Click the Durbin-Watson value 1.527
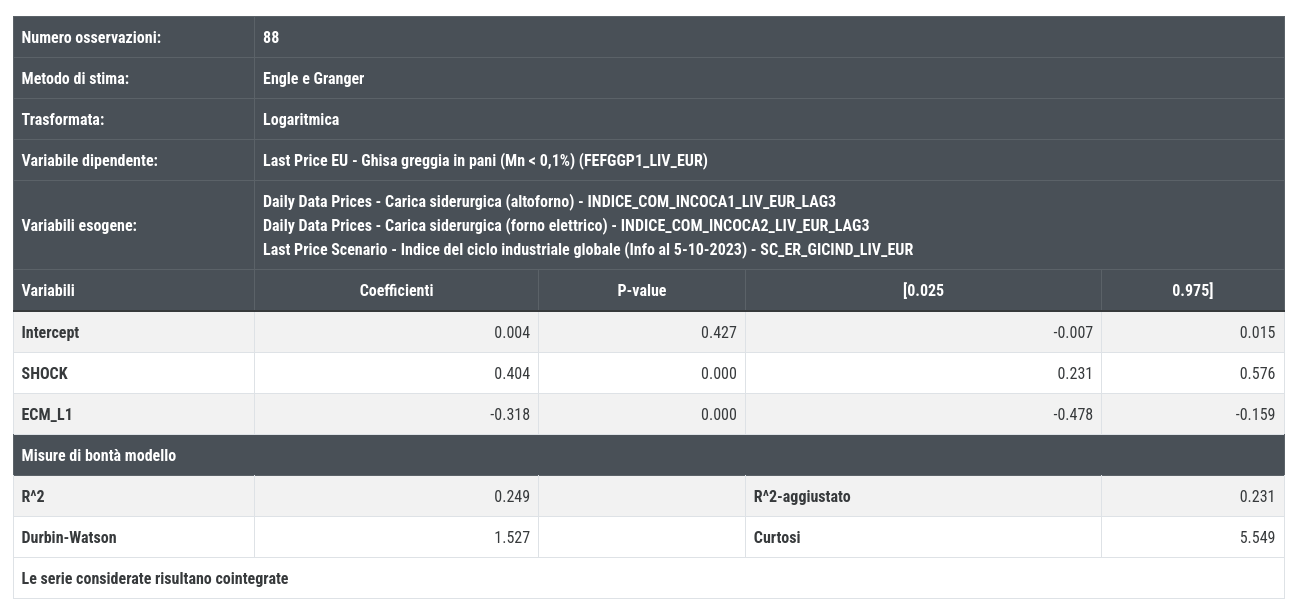This screenshot has height=615, width=1296. pyautogui.click(x=512, y=538)
